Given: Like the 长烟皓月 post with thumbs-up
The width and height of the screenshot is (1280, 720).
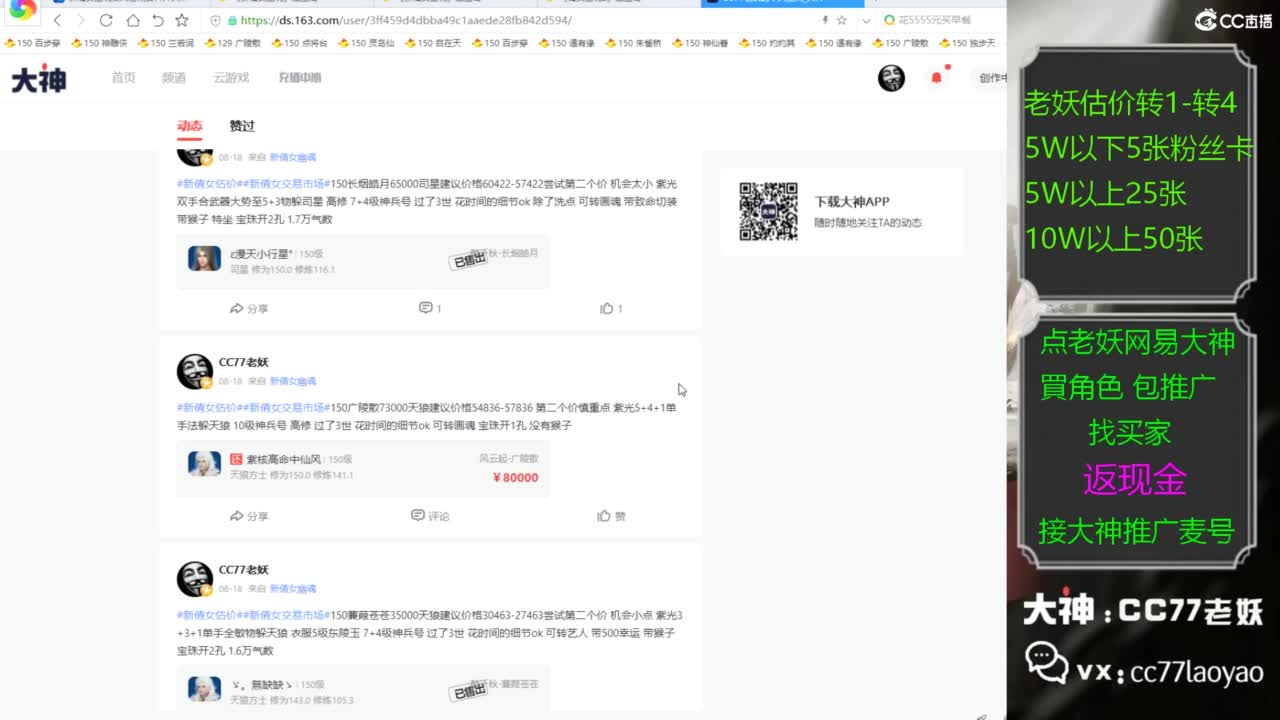Looking at the screenshot, I should coord(611,308).
